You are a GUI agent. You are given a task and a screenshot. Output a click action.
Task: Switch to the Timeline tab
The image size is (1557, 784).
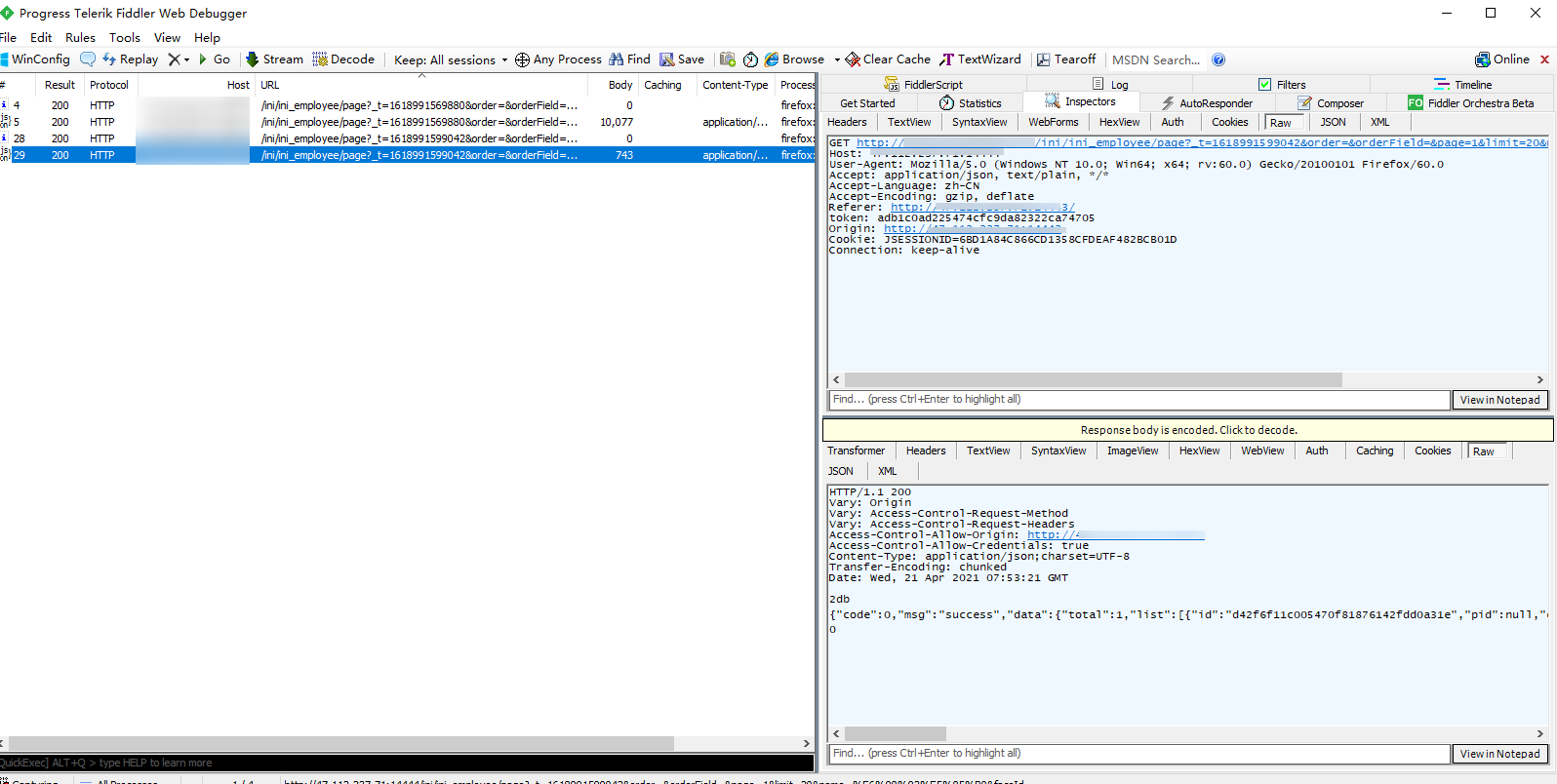[x=1463, y=85]
